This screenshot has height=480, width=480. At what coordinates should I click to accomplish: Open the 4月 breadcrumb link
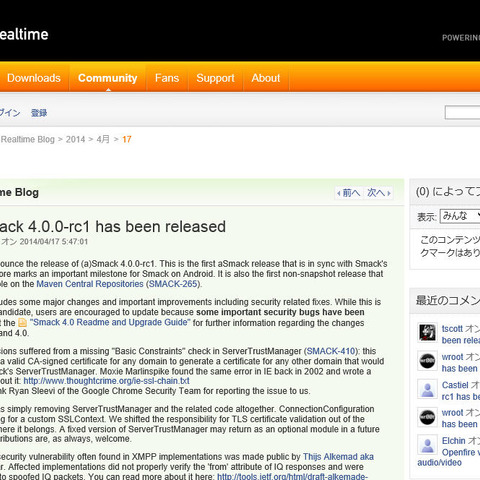coord(103,139)
